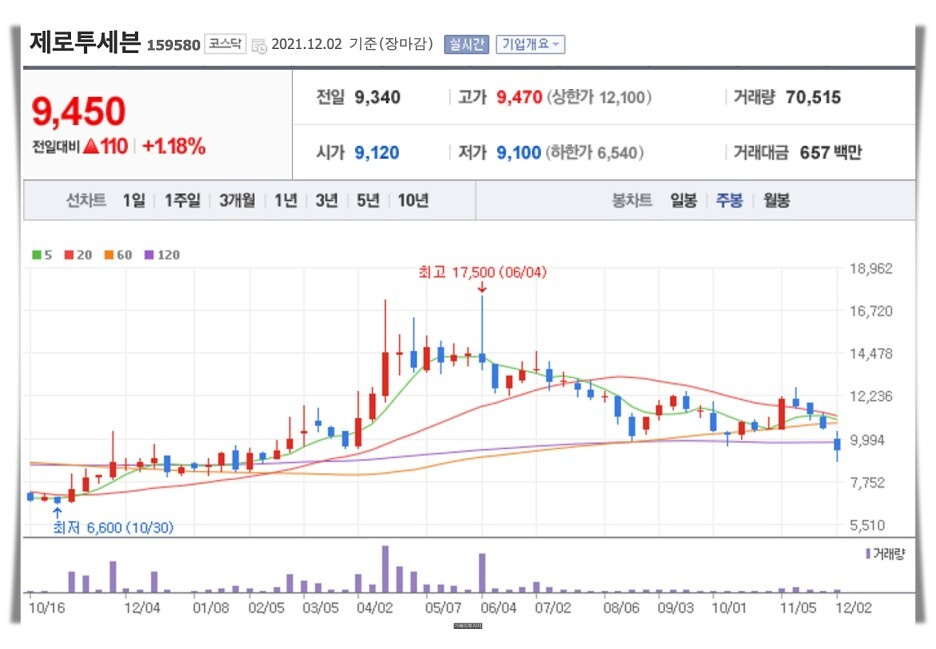Screen dimensions: 936x649
Task: Click the 최저 6,600 (10/30) marker label
Action: (x=113, y=528)
